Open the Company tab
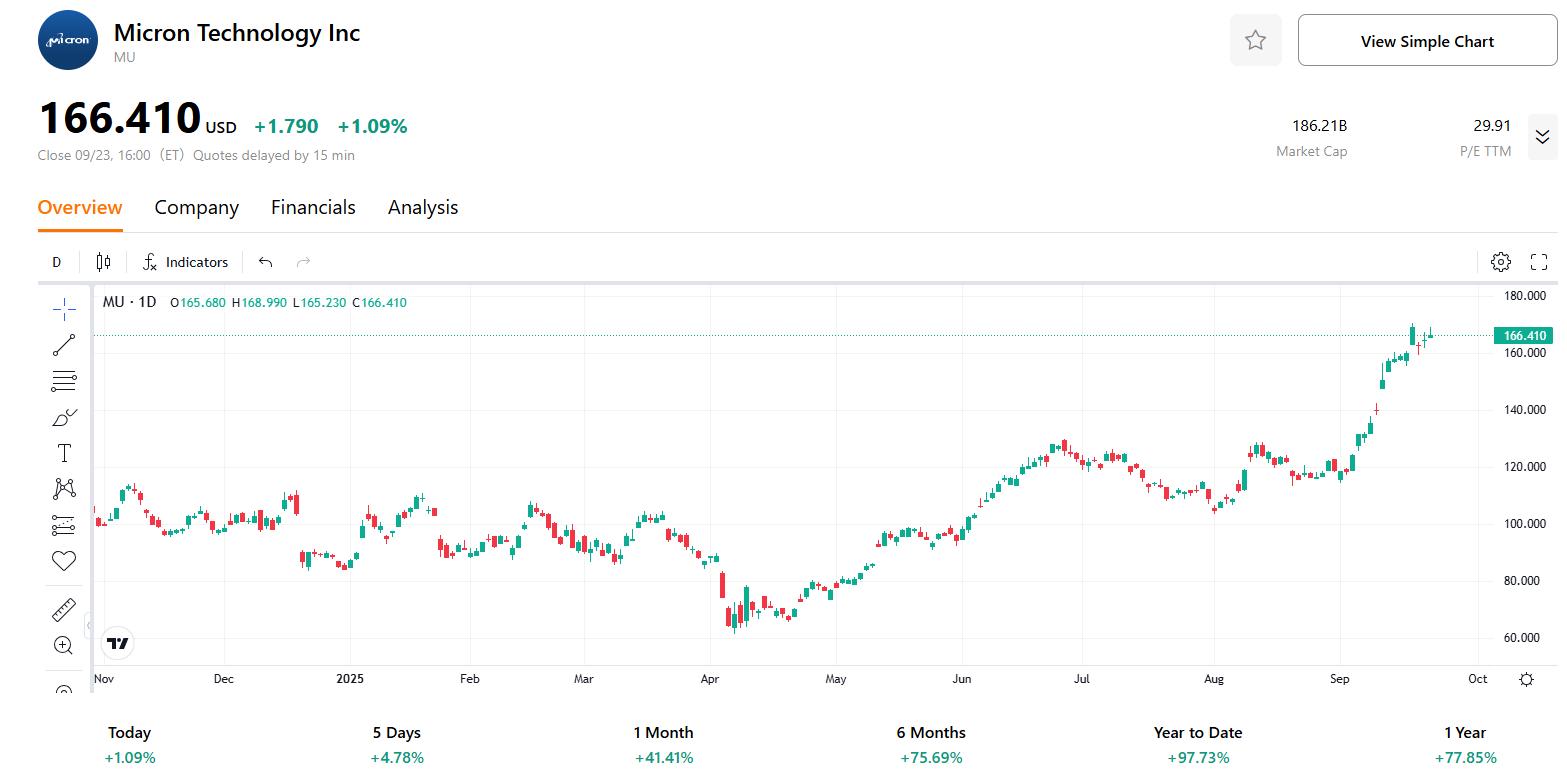 (196, 207)
